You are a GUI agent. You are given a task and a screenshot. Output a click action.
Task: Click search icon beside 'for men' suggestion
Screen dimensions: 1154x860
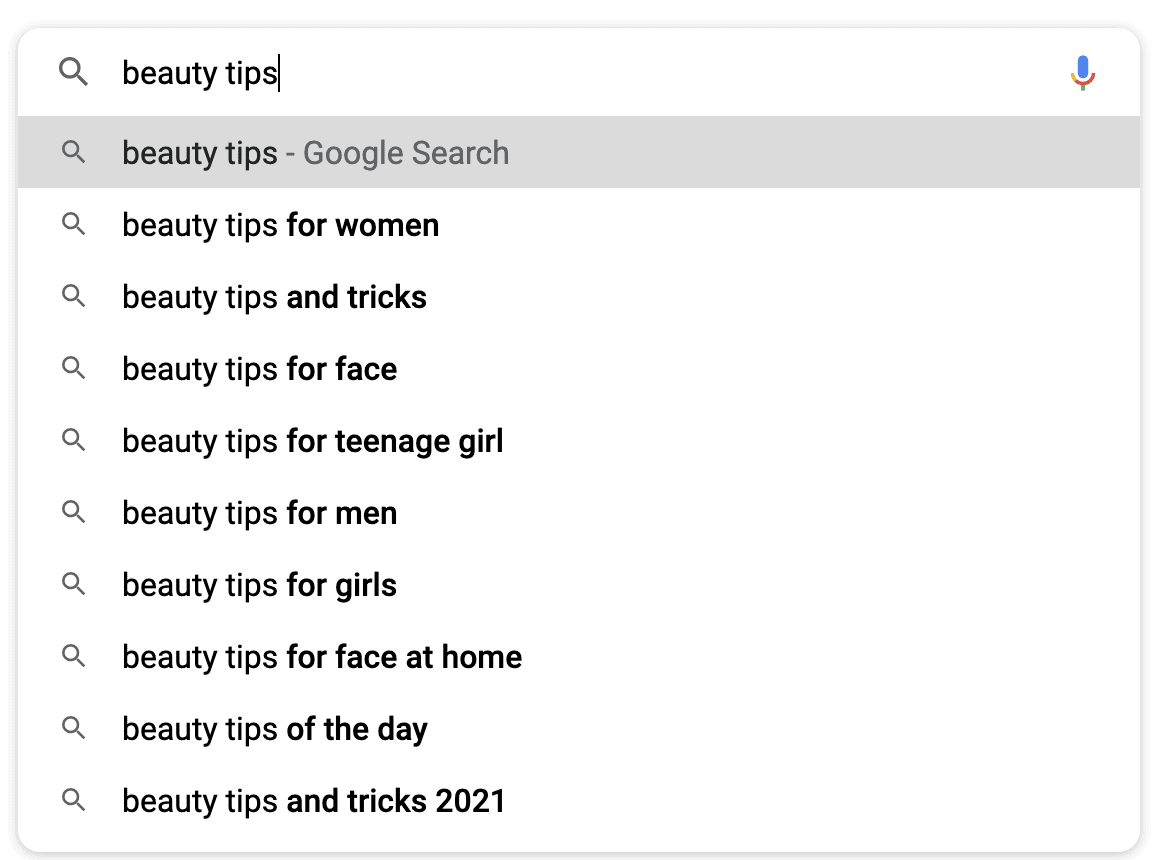tap(73, 513)
